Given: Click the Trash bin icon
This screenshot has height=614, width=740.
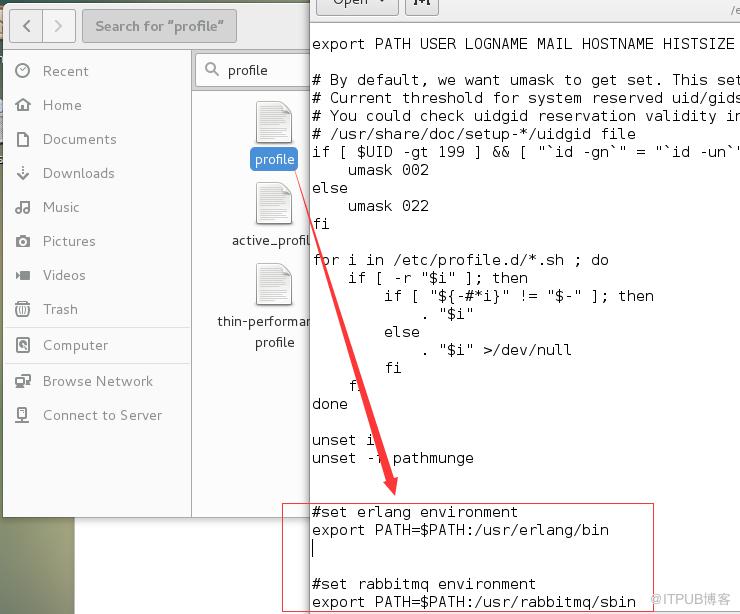Looking at the screenshot, I should (x=23, y=309).
